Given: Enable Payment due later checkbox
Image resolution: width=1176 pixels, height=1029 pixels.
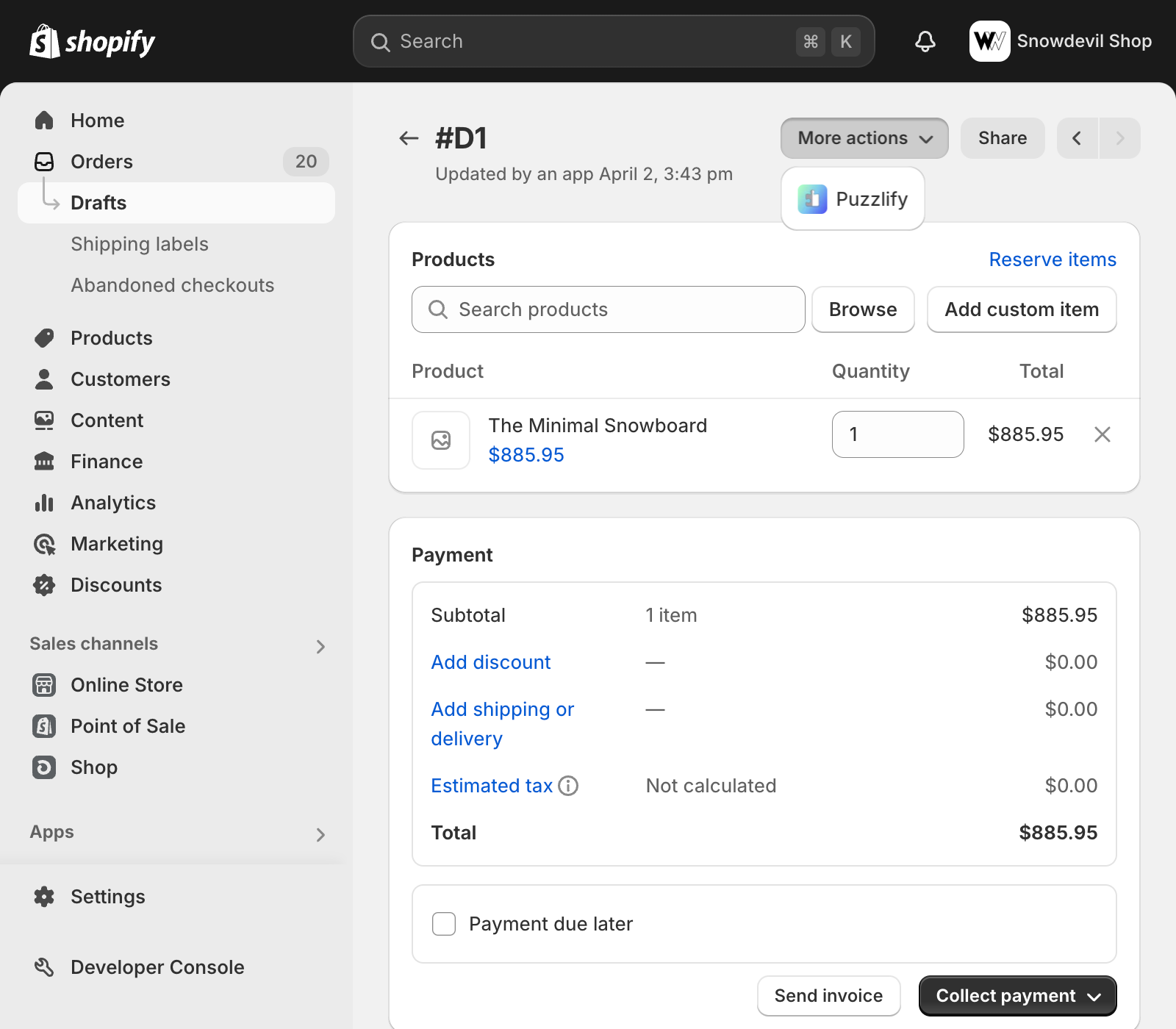Looking at the screenshot, I should point(444,924).
